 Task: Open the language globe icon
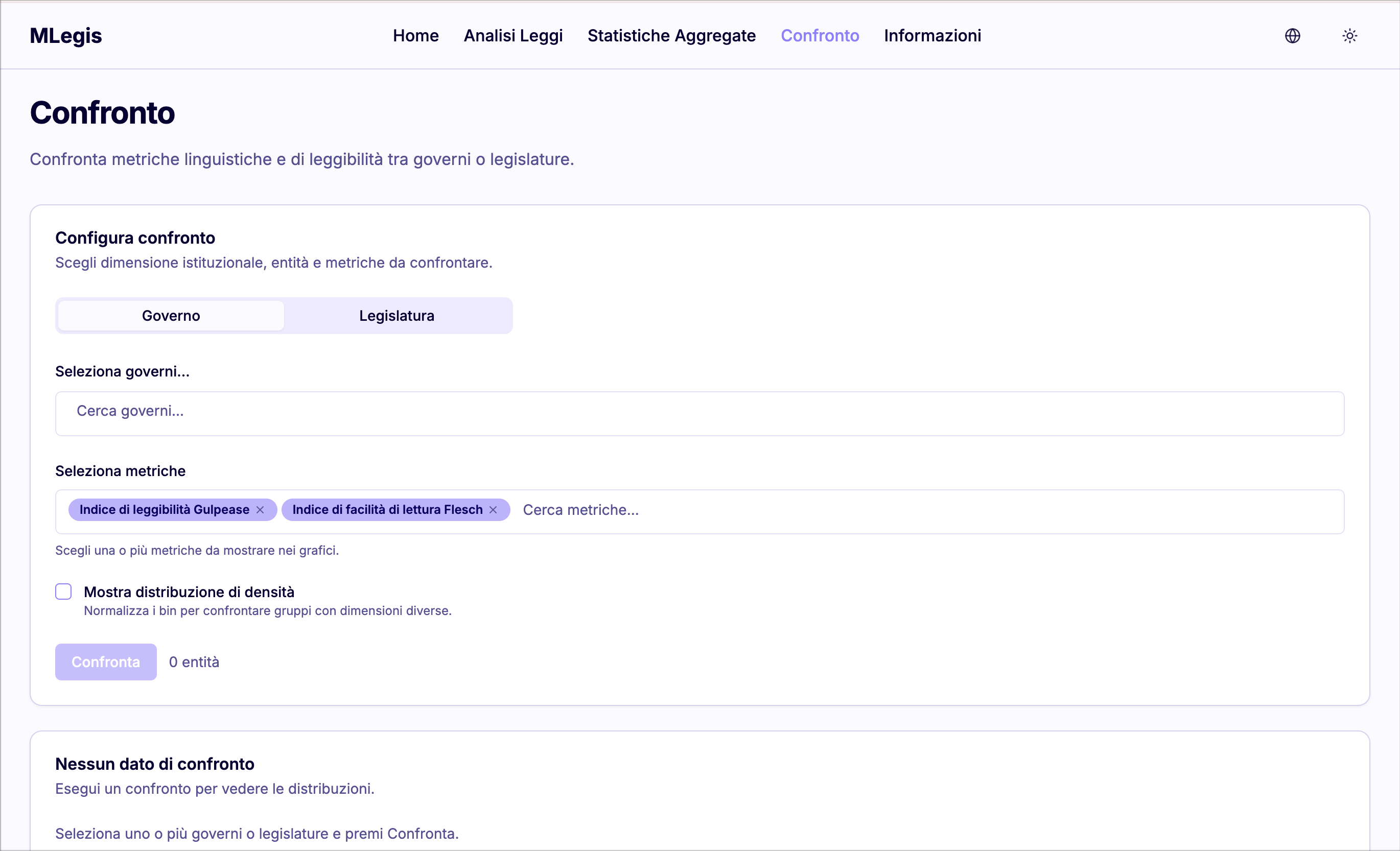tap(1292, 36)
